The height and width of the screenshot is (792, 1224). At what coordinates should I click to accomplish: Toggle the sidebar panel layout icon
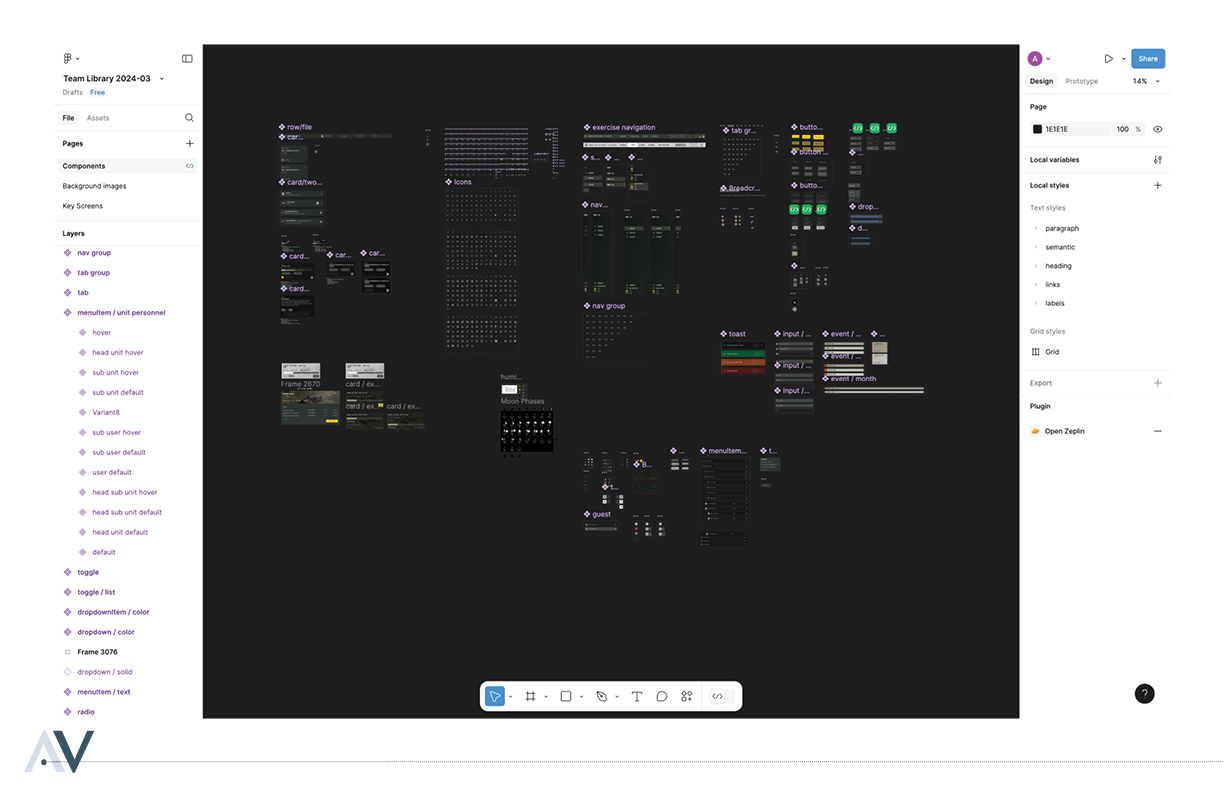click(187, 59)
